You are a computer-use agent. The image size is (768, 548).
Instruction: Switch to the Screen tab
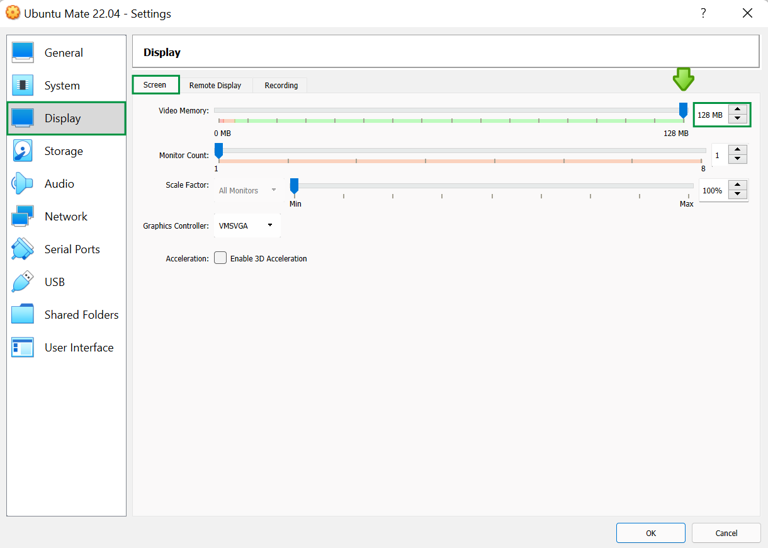click(155, 85)
